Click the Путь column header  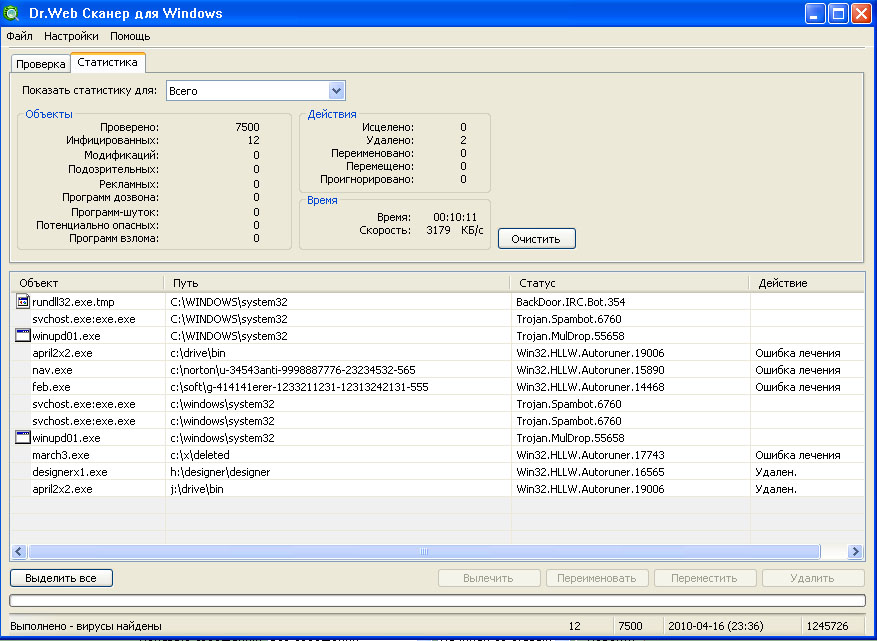coord(338,283)
